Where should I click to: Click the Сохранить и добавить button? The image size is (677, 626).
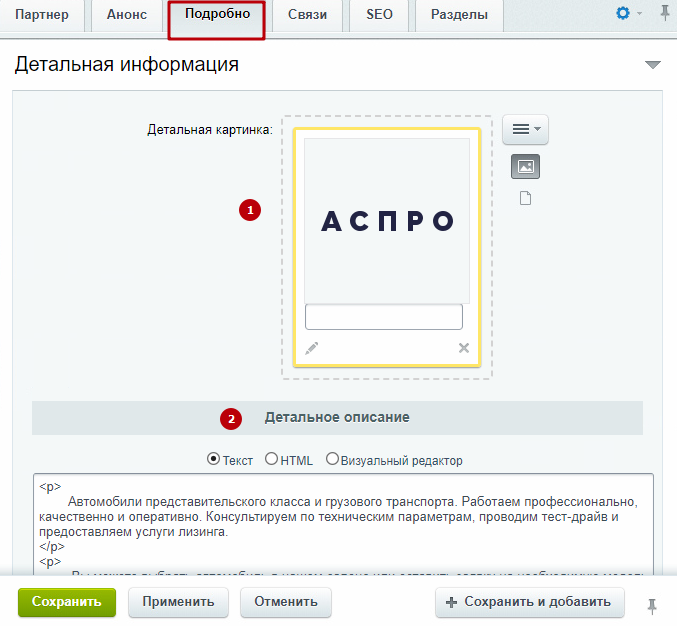(x=530, y=602)
